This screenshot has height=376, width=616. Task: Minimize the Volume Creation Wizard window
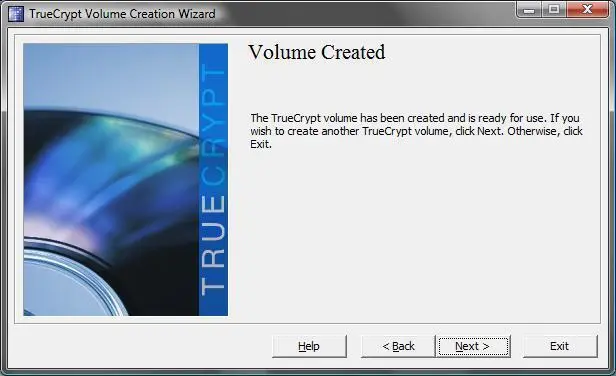pyautogui.click(x=529, y=9)
